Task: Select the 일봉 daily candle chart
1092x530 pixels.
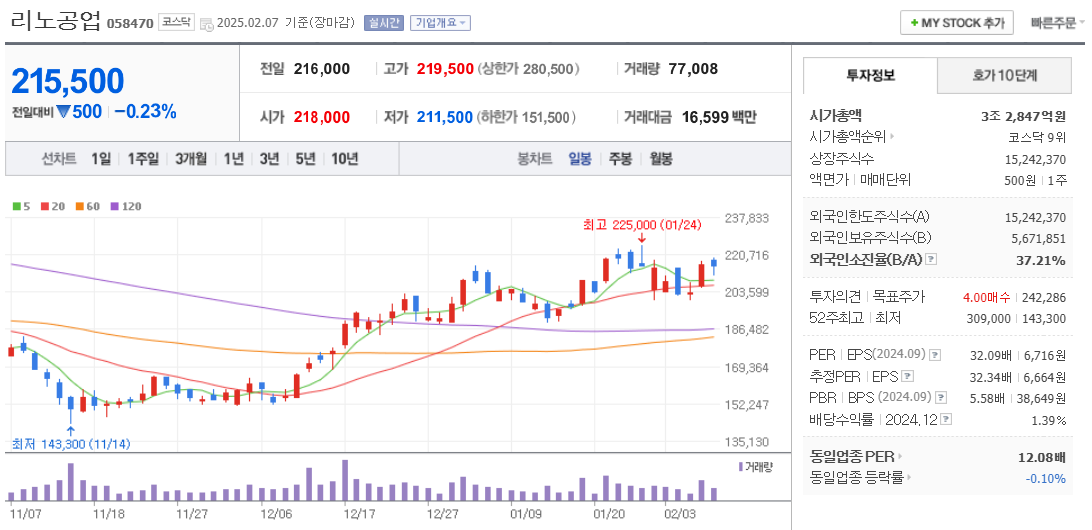Action: click(580, 159)
